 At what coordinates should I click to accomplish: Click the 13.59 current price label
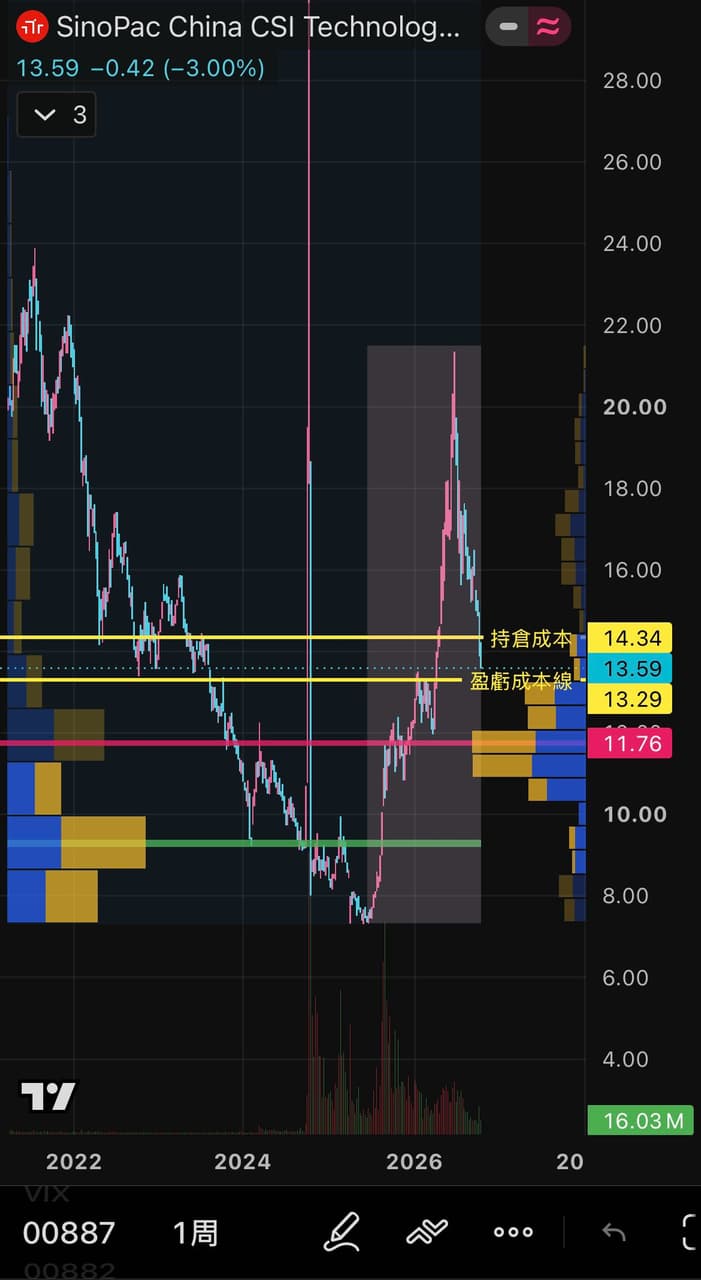(x=631, y=668)
